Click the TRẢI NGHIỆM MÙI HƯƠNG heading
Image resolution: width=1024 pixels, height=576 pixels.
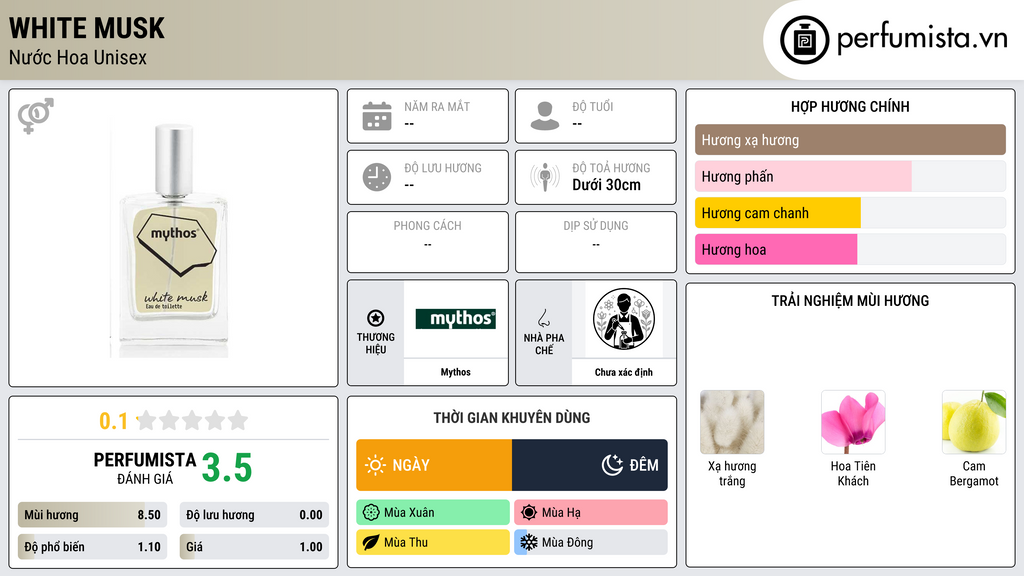tap(850, 301)
